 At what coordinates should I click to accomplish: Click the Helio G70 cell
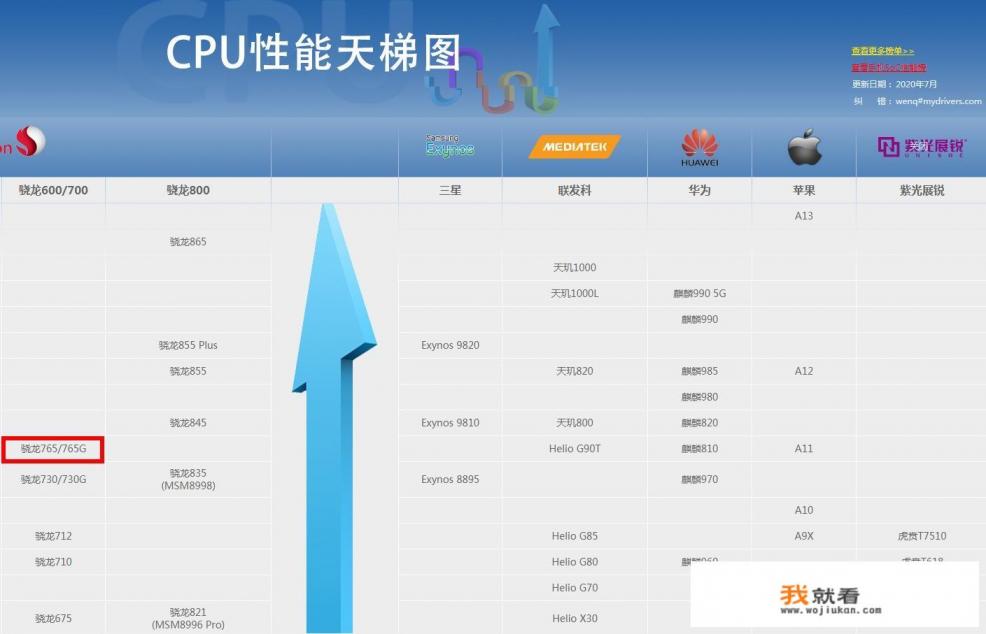(x=574, y=587)
